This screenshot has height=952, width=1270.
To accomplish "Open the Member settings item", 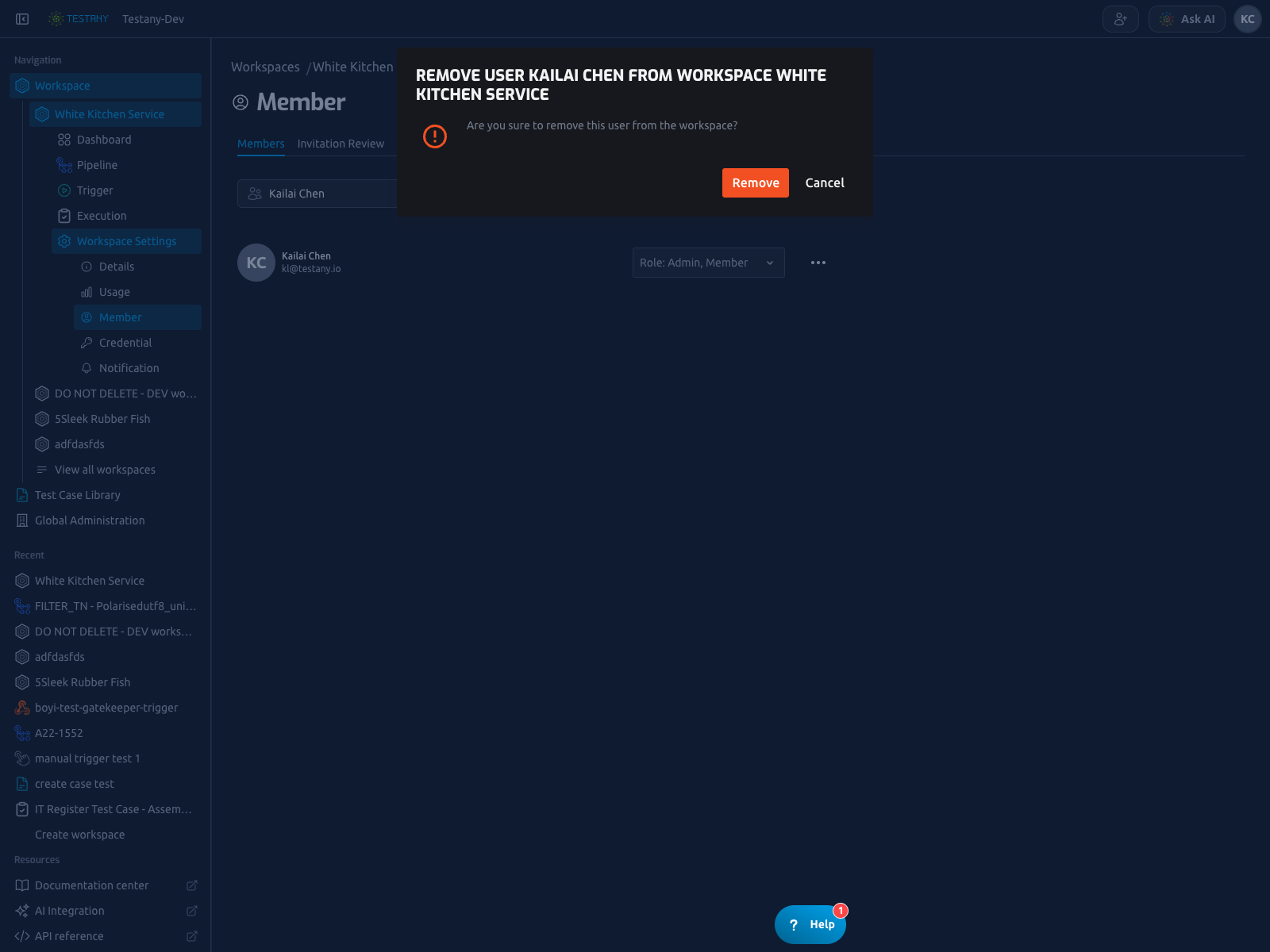I will point(137,317).
